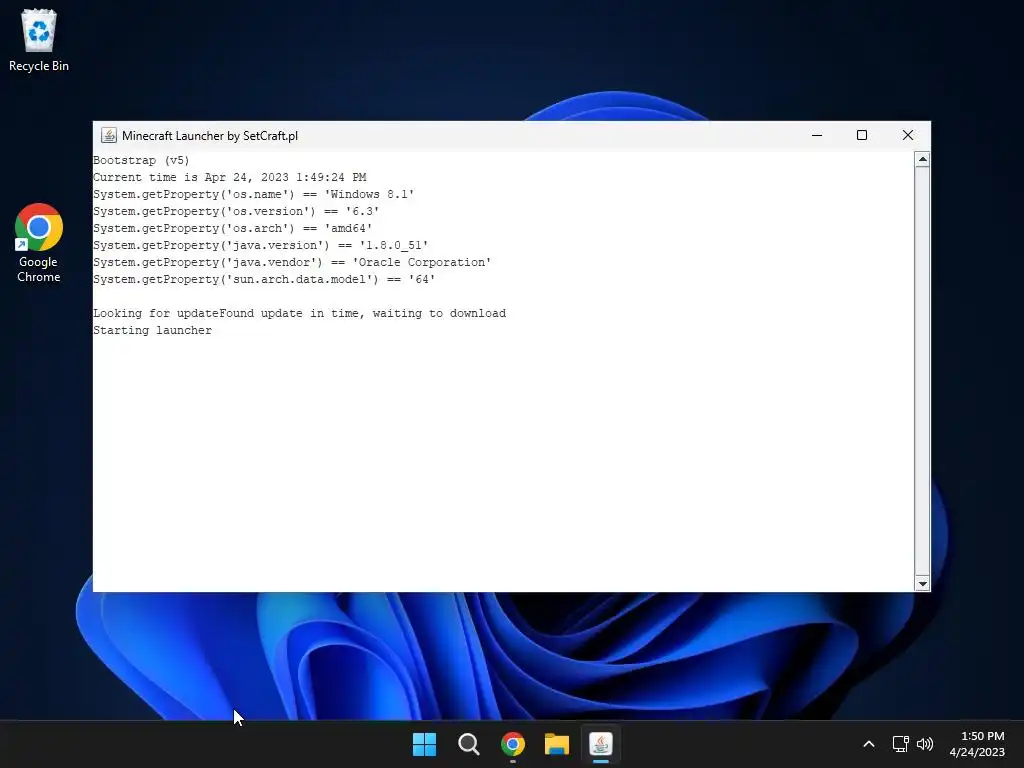The width and height of the screenshot is (1024, 768).
Task: Click the os.name 'Windows 8.1' line
Action: click(x=253, y=195)
